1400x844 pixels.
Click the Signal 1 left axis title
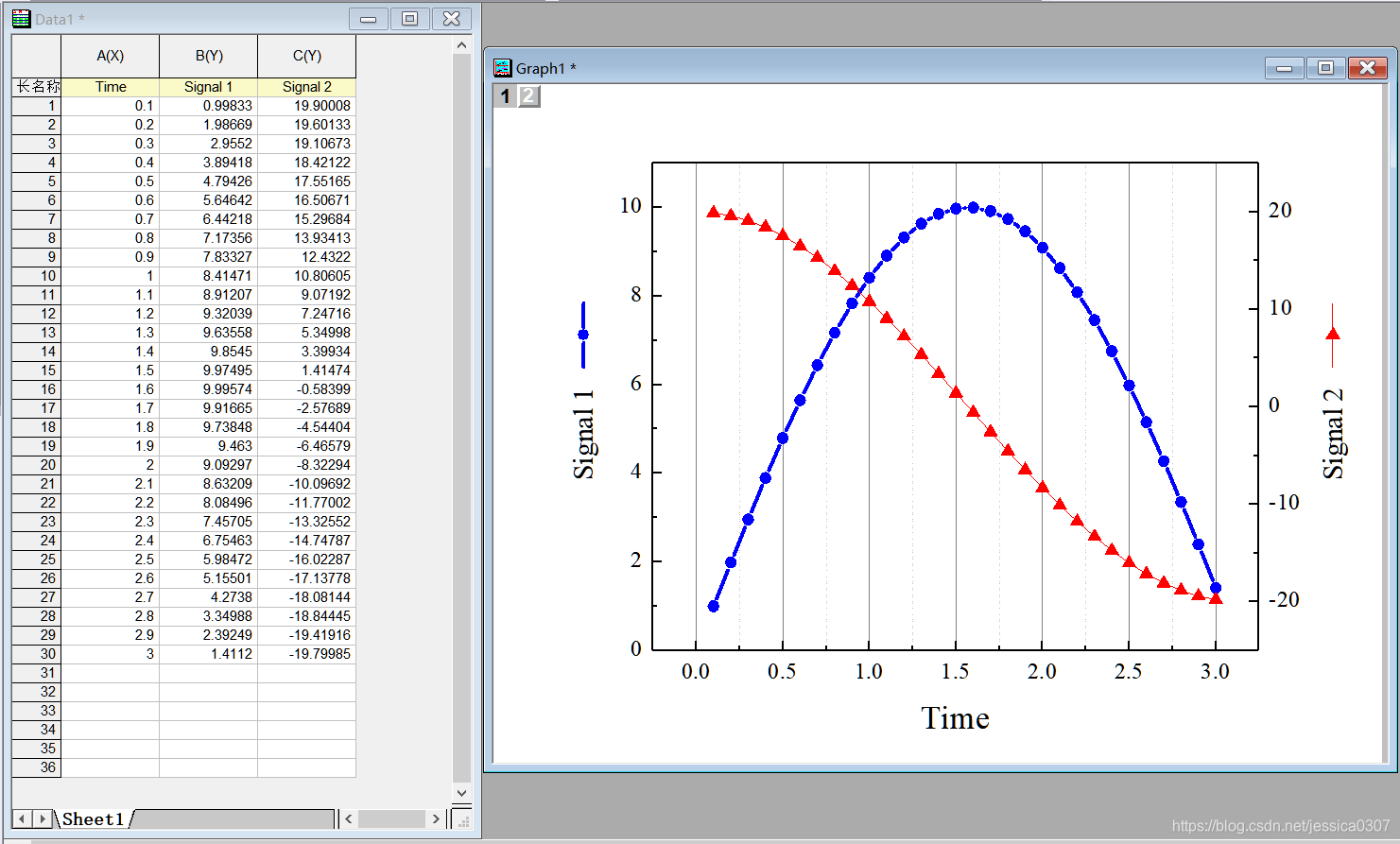pyautogui.click(x=584, y=434)
